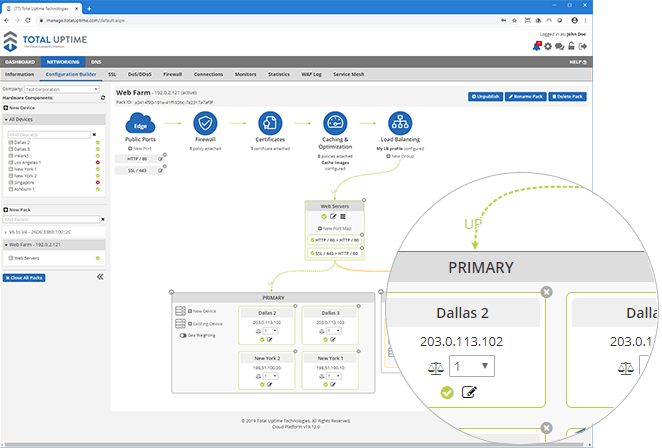Click the Firewall shield icon in the pipeline
This screenshot has height=448, width=662.
[207, 123]
